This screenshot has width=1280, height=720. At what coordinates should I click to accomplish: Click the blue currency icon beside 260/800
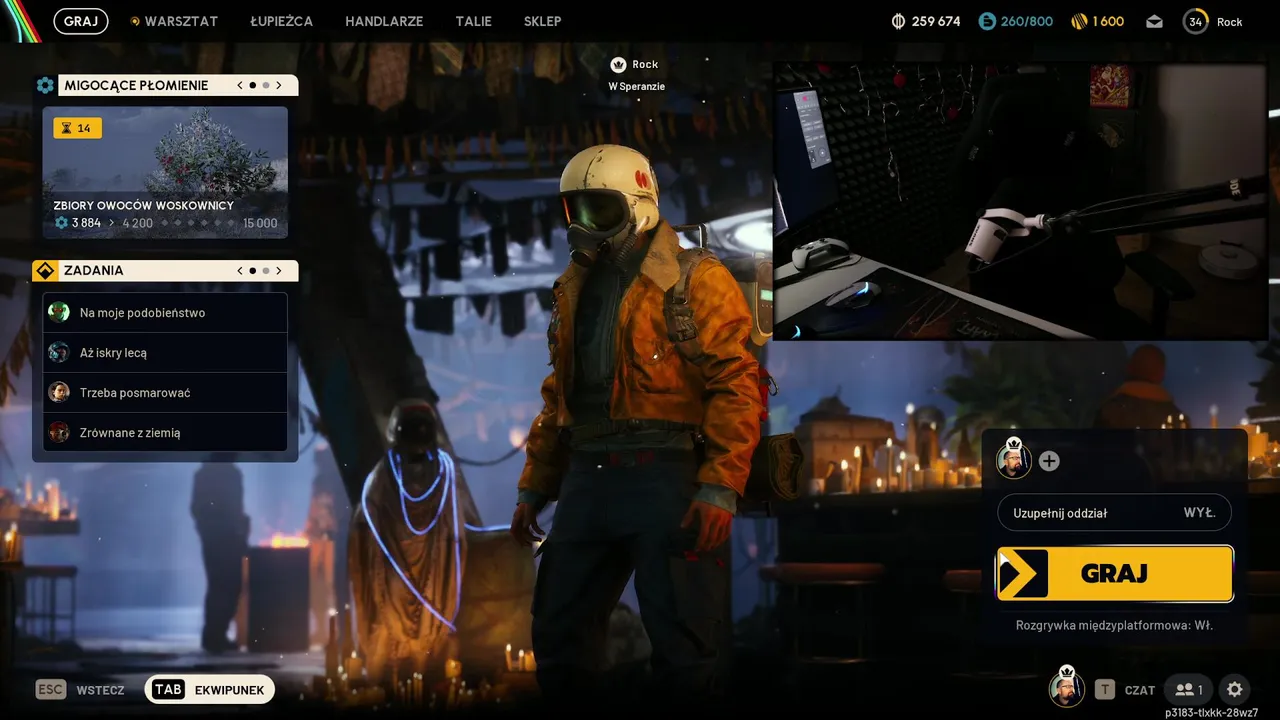click(987, 21)
